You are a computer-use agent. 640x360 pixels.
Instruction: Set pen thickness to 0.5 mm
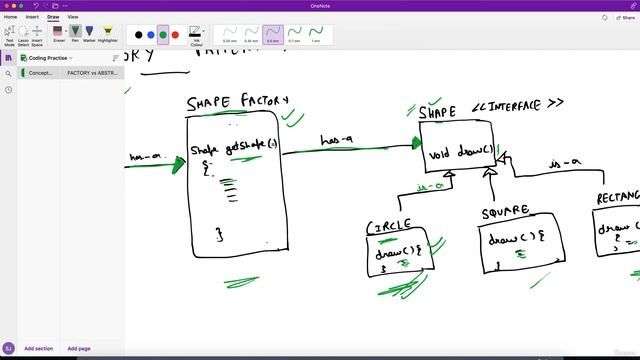273,35
